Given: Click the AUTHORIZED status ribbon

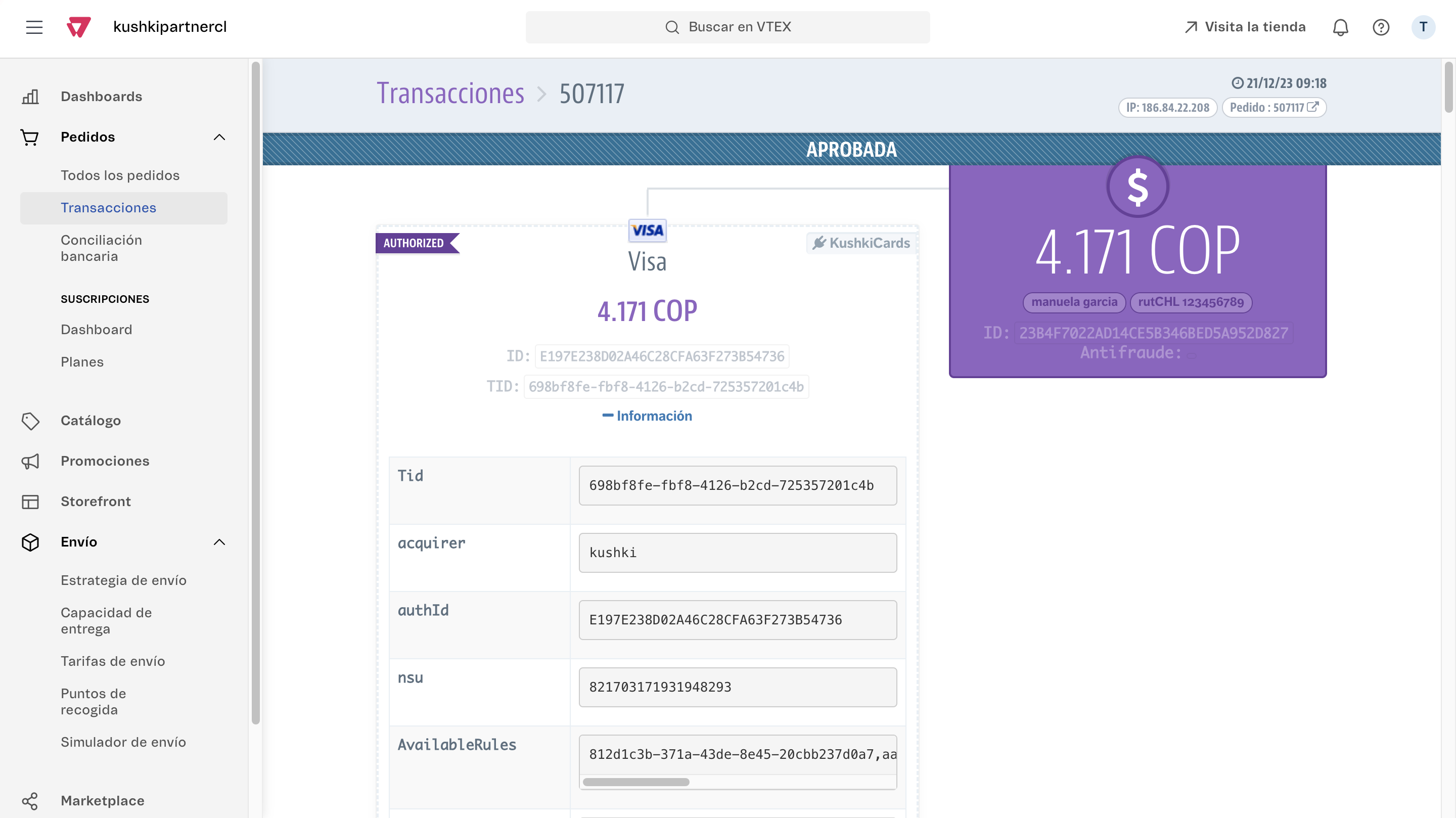Looking at the screenshot, I should 417,243.
